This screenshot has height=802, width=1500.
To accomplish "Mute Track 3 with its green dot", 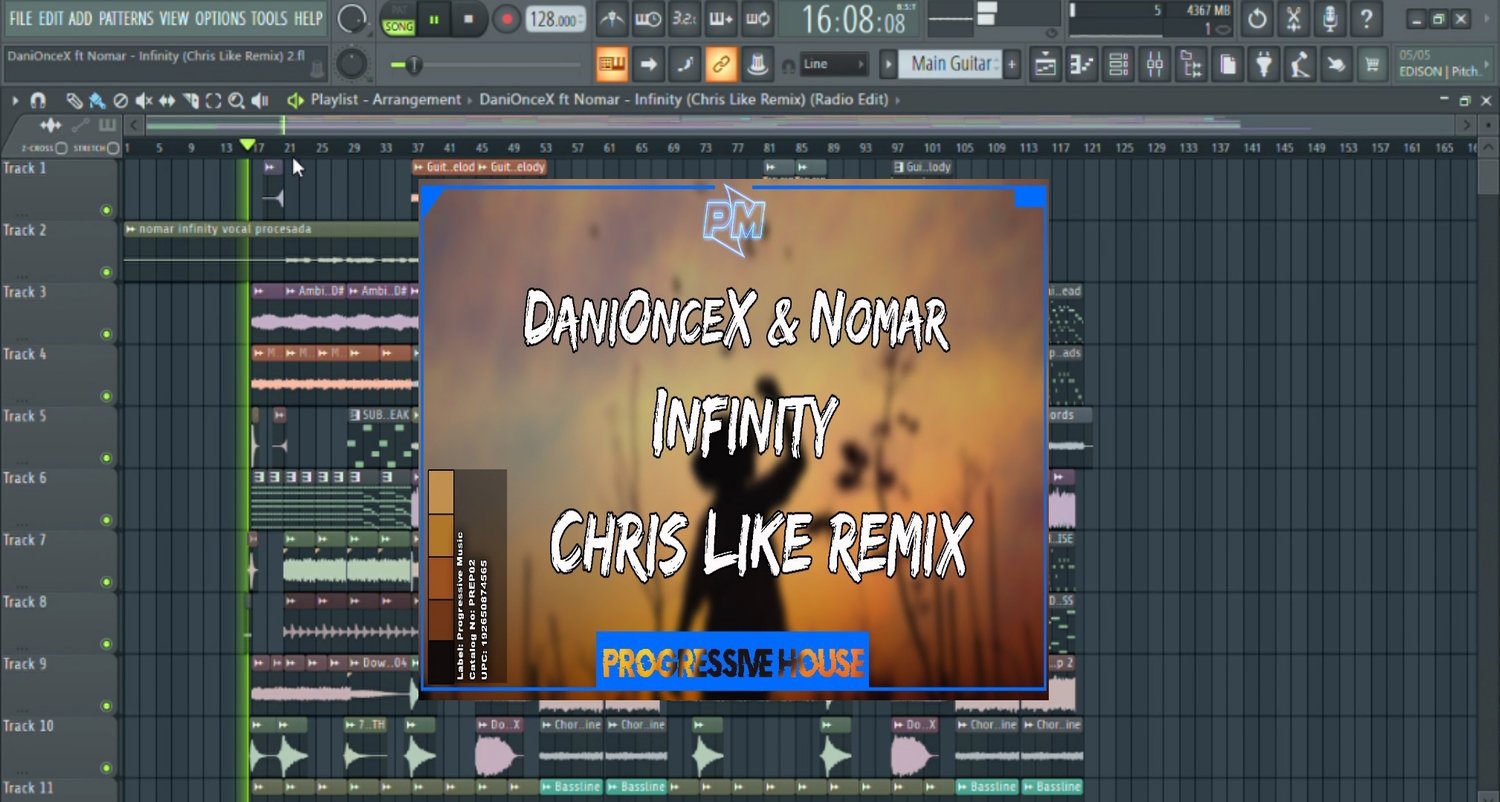I will pyautogui.click(x=106, y=334).
